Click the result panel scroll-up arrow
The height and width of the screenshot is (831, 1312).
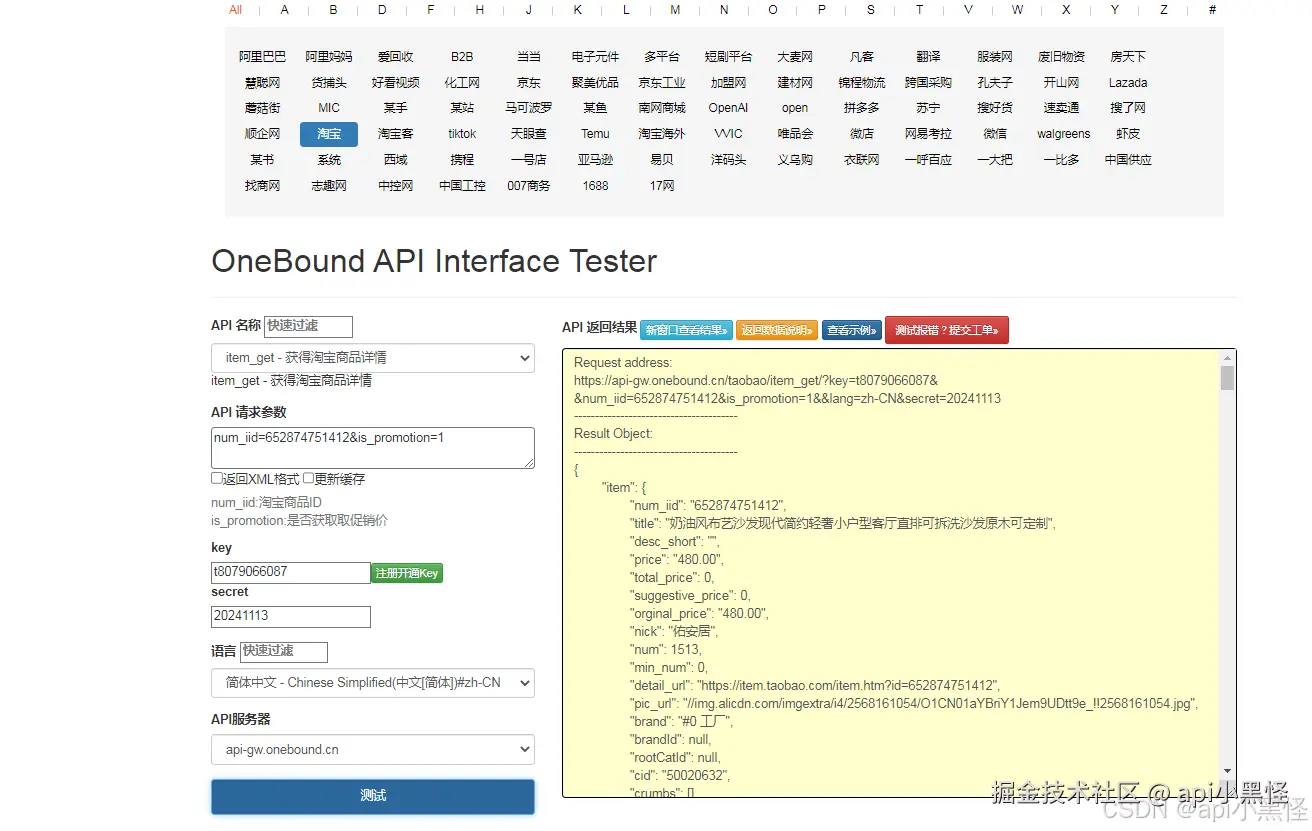(1227, 358)
